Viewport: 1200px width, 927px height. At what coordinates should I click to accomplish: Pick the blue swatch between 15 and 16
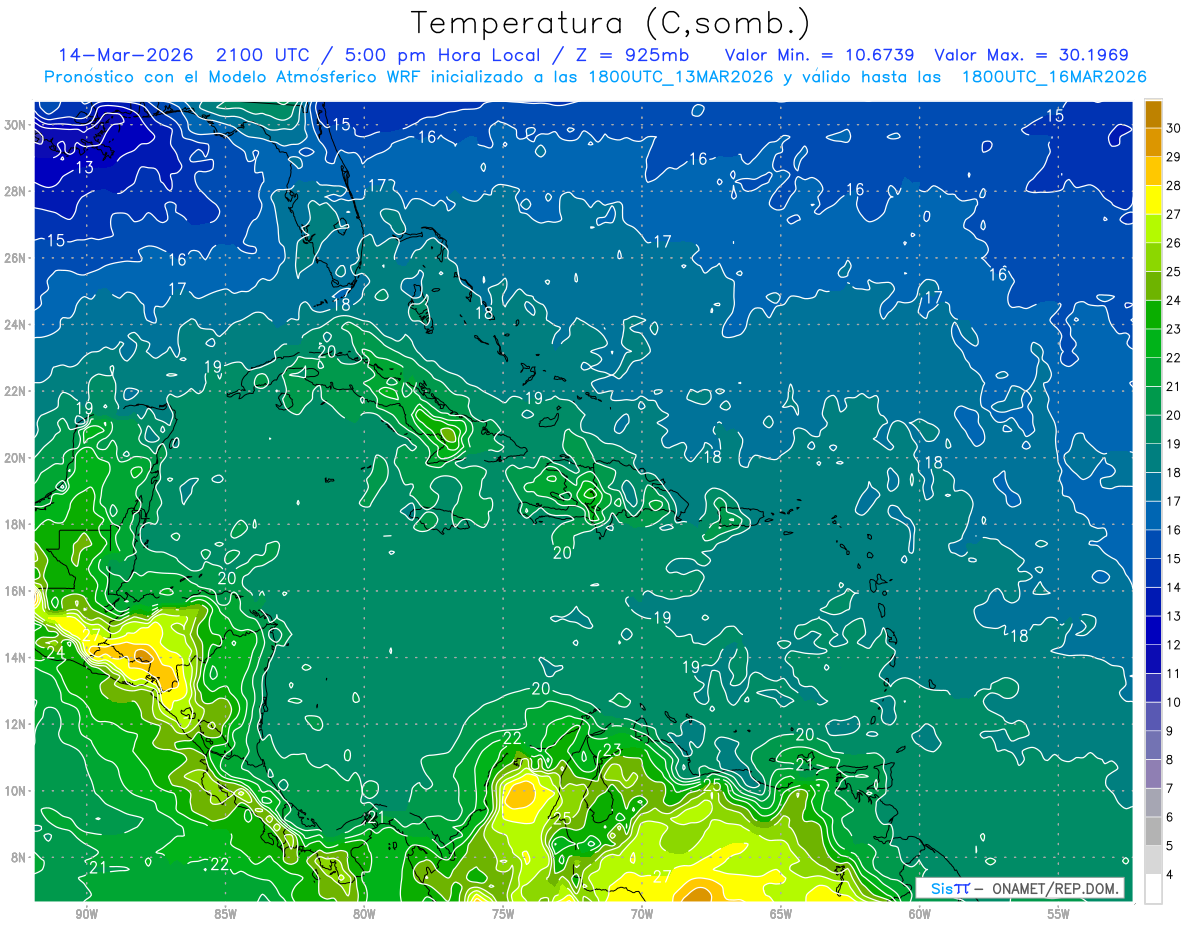(x=1153, y=545)
